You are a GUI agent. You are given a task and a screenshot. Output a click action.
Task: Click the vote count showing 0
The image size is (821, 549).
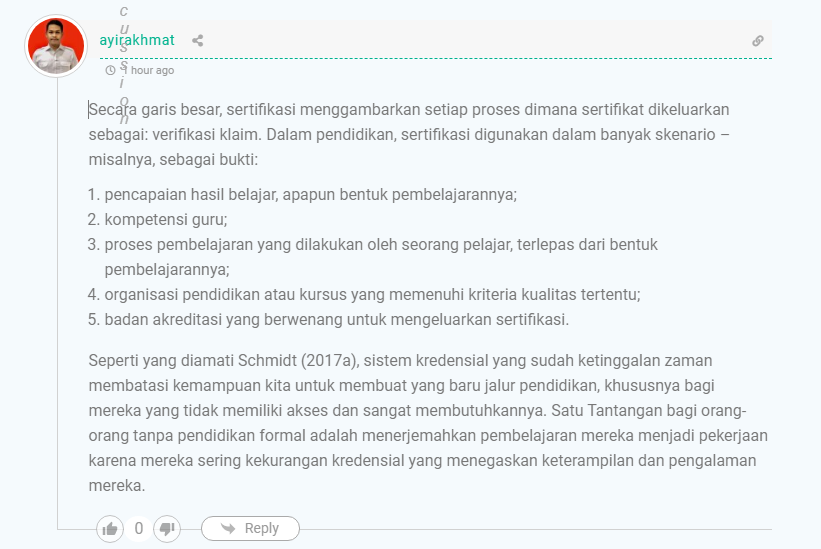(x=139, y=529)
